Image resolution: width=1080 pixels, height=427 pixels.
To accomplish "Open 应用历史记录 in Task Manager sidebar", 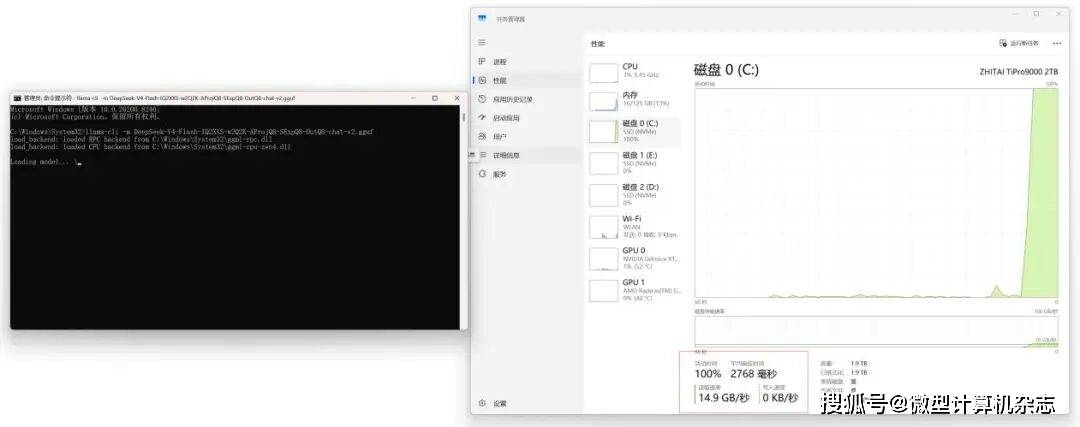I will 527,99.
